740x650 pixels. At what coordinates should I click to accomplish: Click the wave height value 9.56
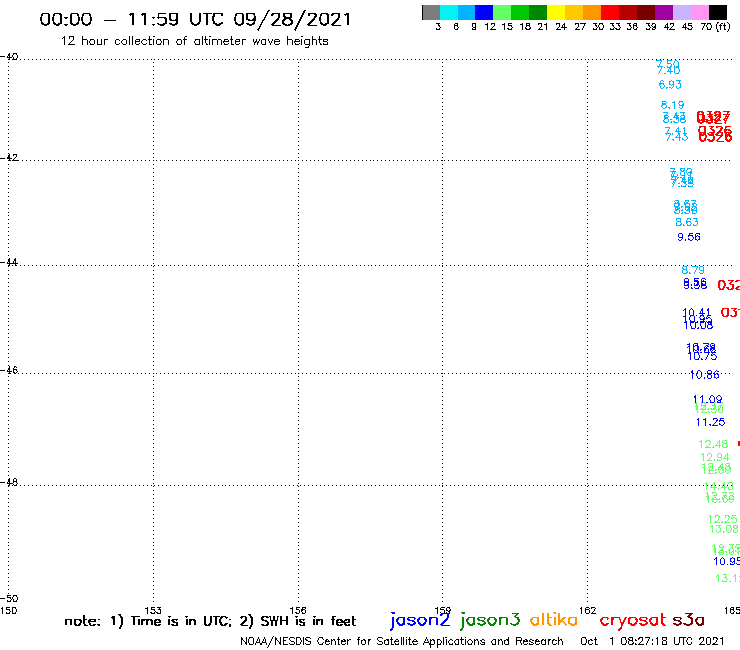(689, 237)
